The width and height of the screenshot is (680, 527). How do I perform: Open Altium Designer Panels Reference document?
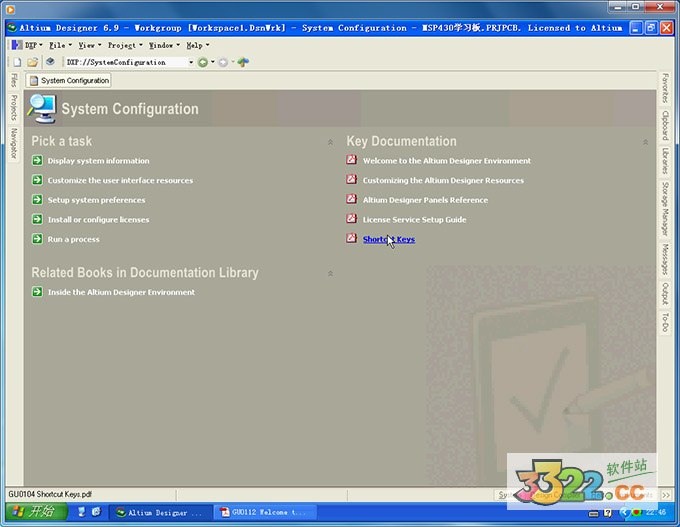[x=425, y=200]
